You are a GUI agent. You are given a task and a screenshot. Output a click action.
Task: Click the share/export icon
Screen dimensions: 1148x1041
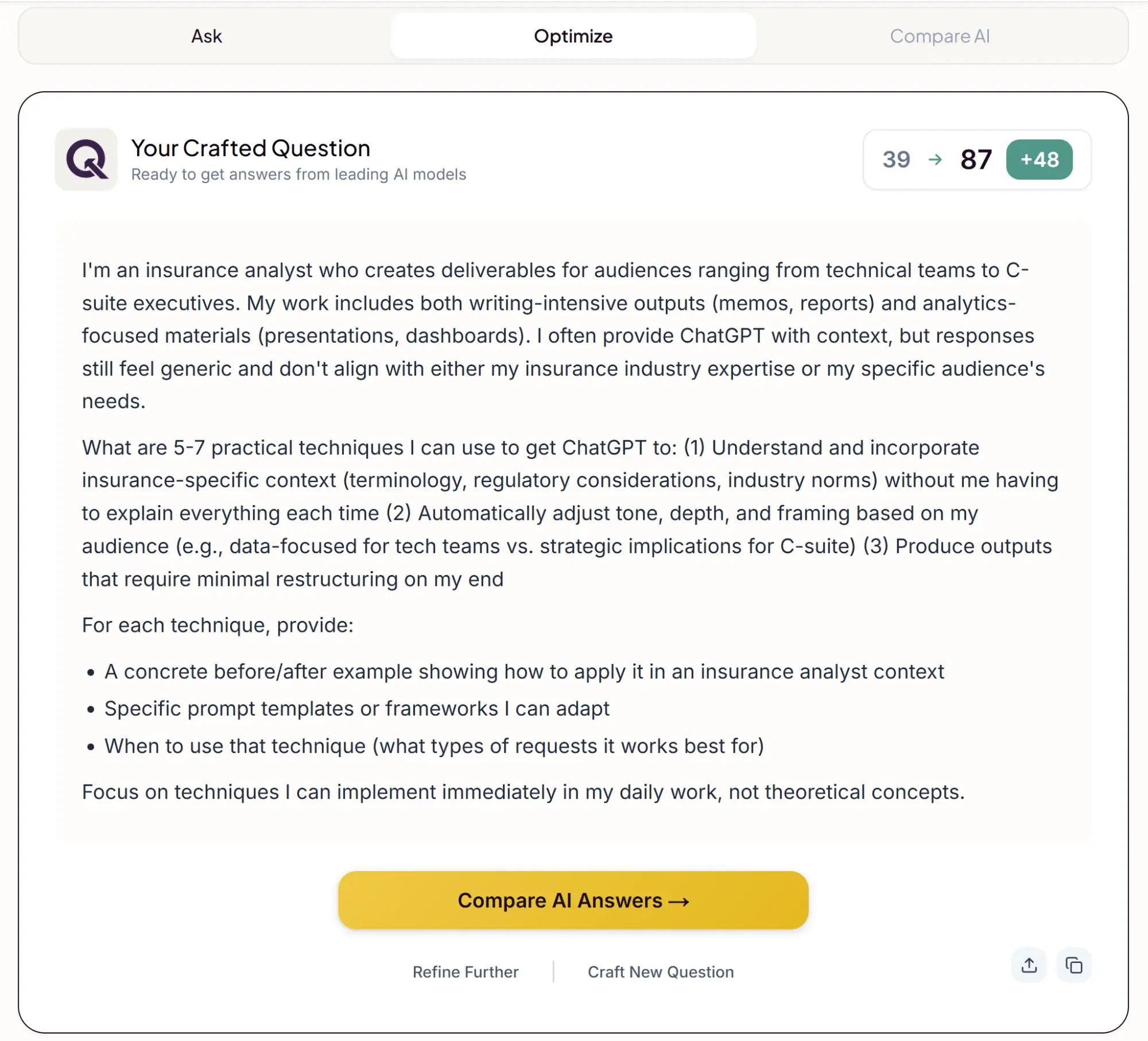[1029, 966]
